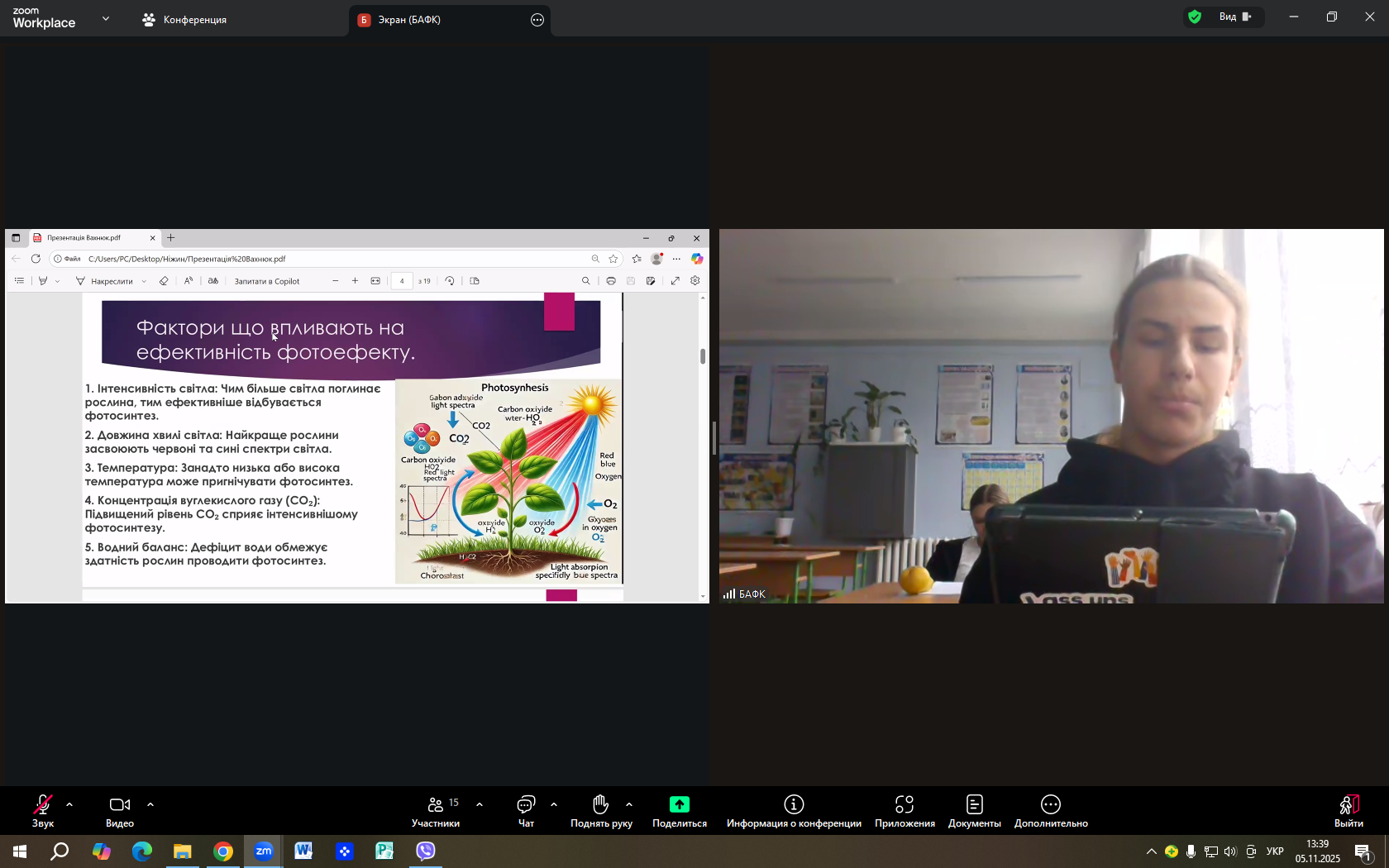Click the Выйти leave button
This screenshot has height=868, width=1389.
tap(1348, 811)
